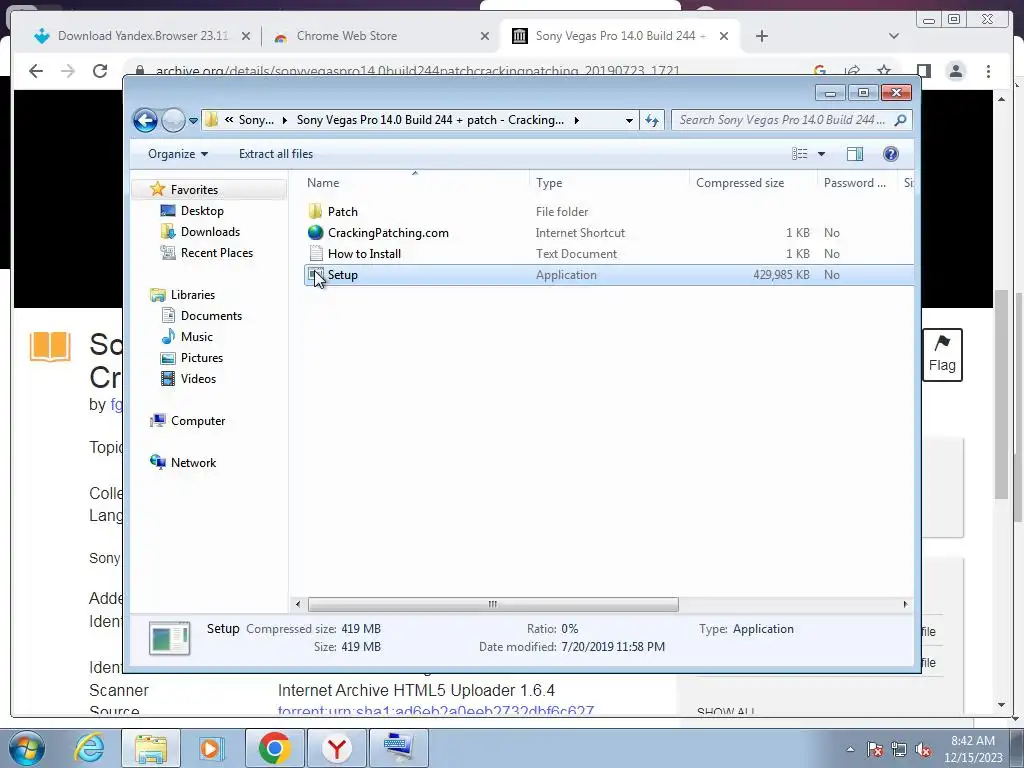Open Music library

coord(197,336)
